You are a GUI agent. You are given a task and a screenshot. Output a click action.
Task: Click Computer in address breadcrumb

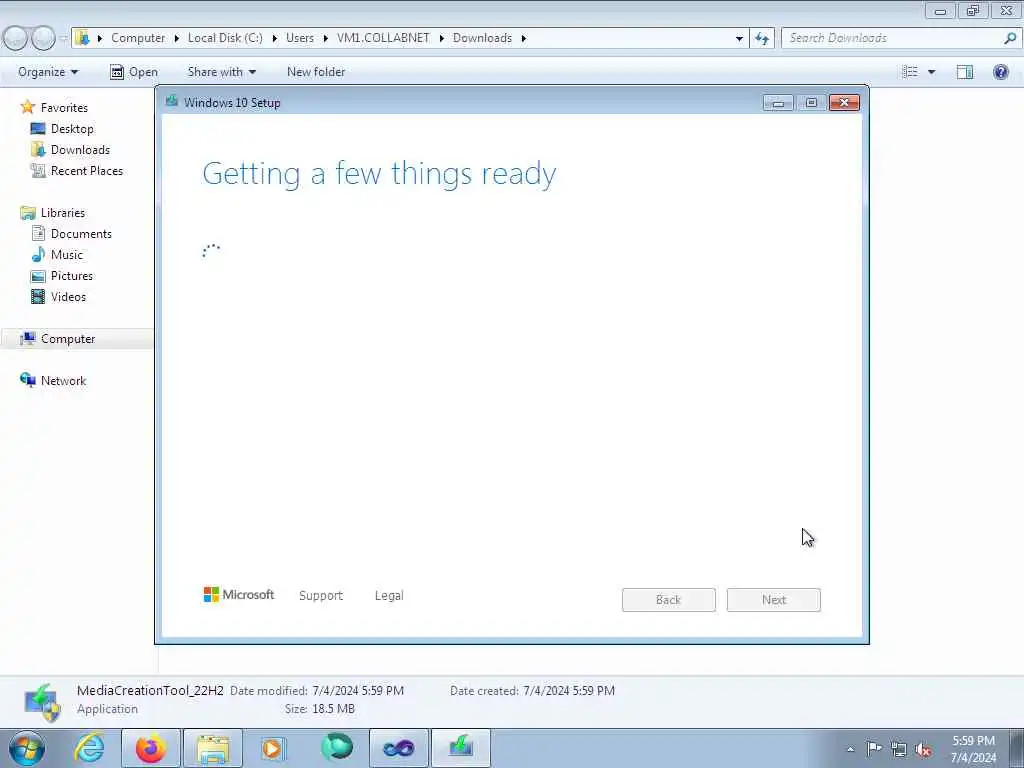[138, 38]
